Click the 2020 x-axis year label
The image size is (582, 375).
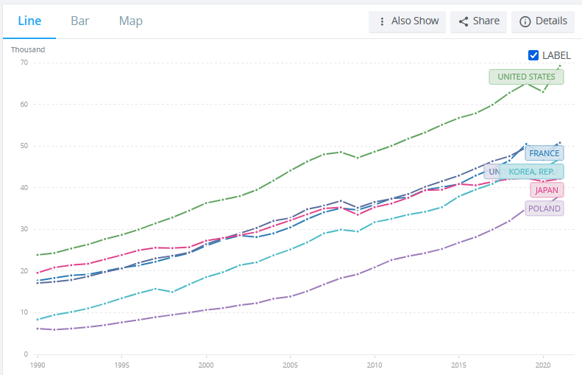coord(543,365)
